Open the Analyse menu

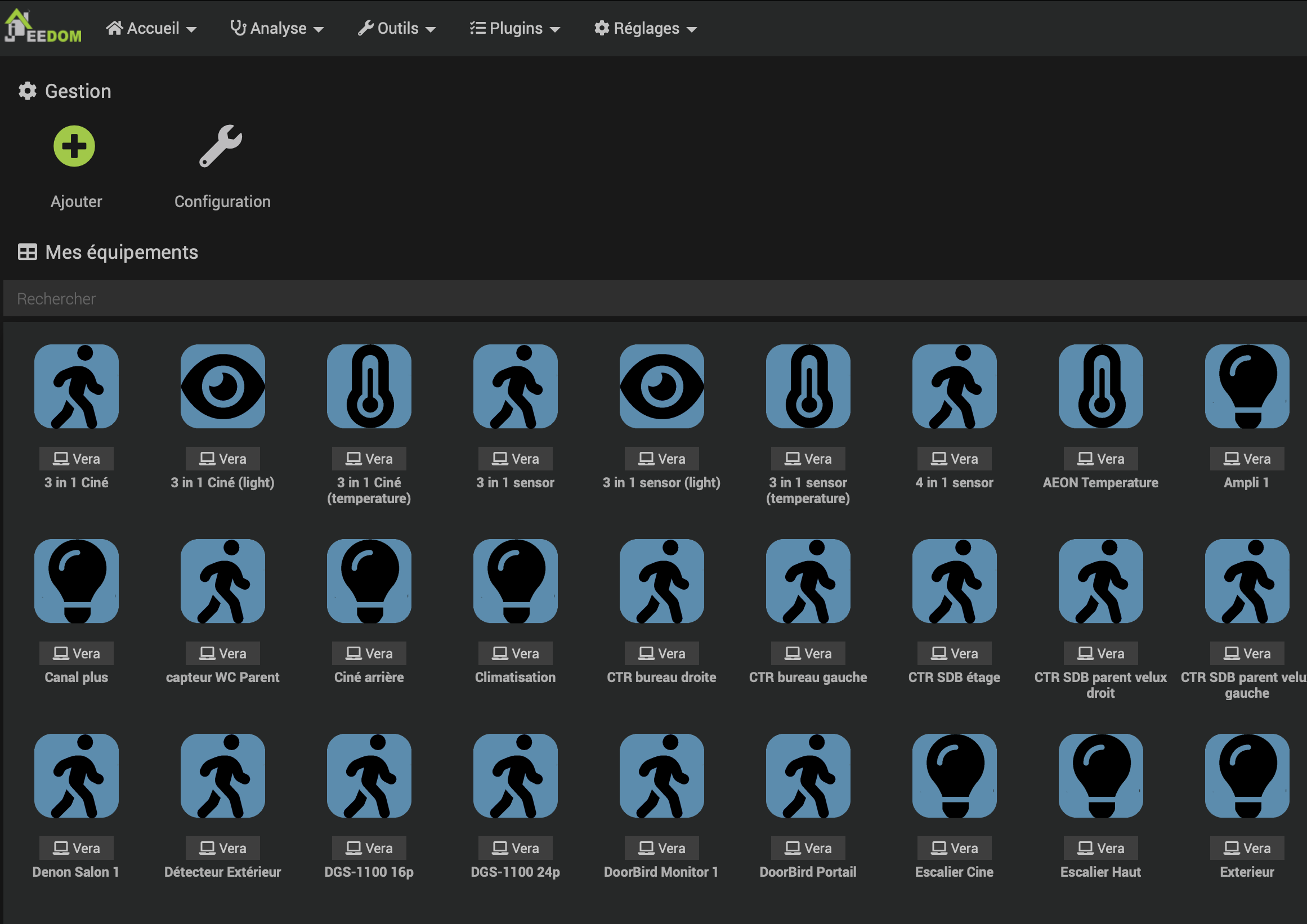tap(277, 29)
